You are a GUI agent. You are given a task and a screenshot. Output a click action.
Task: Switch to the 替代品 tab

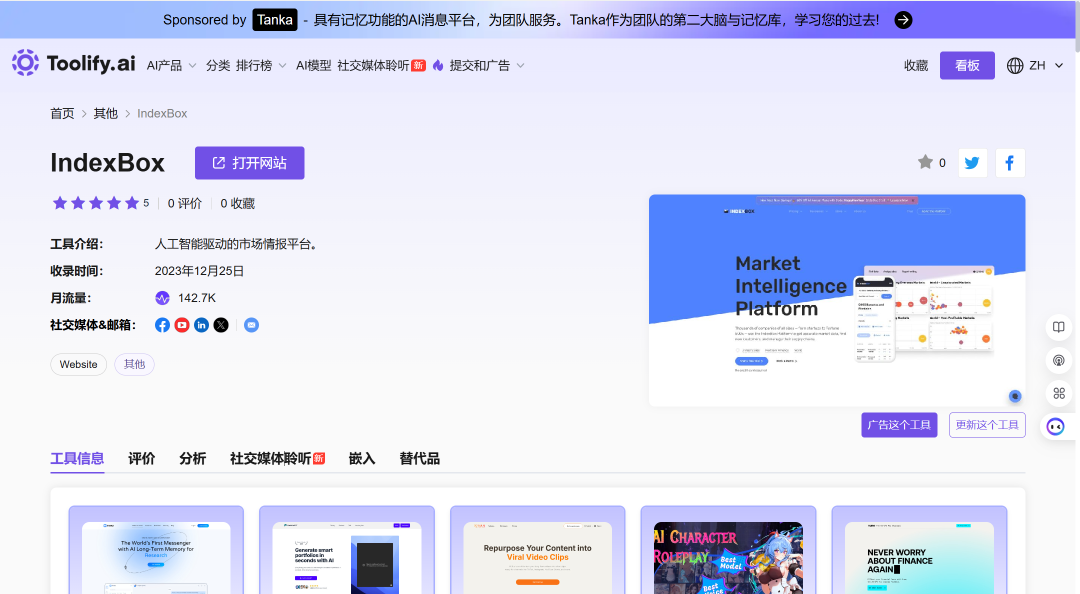click(419, 459)
